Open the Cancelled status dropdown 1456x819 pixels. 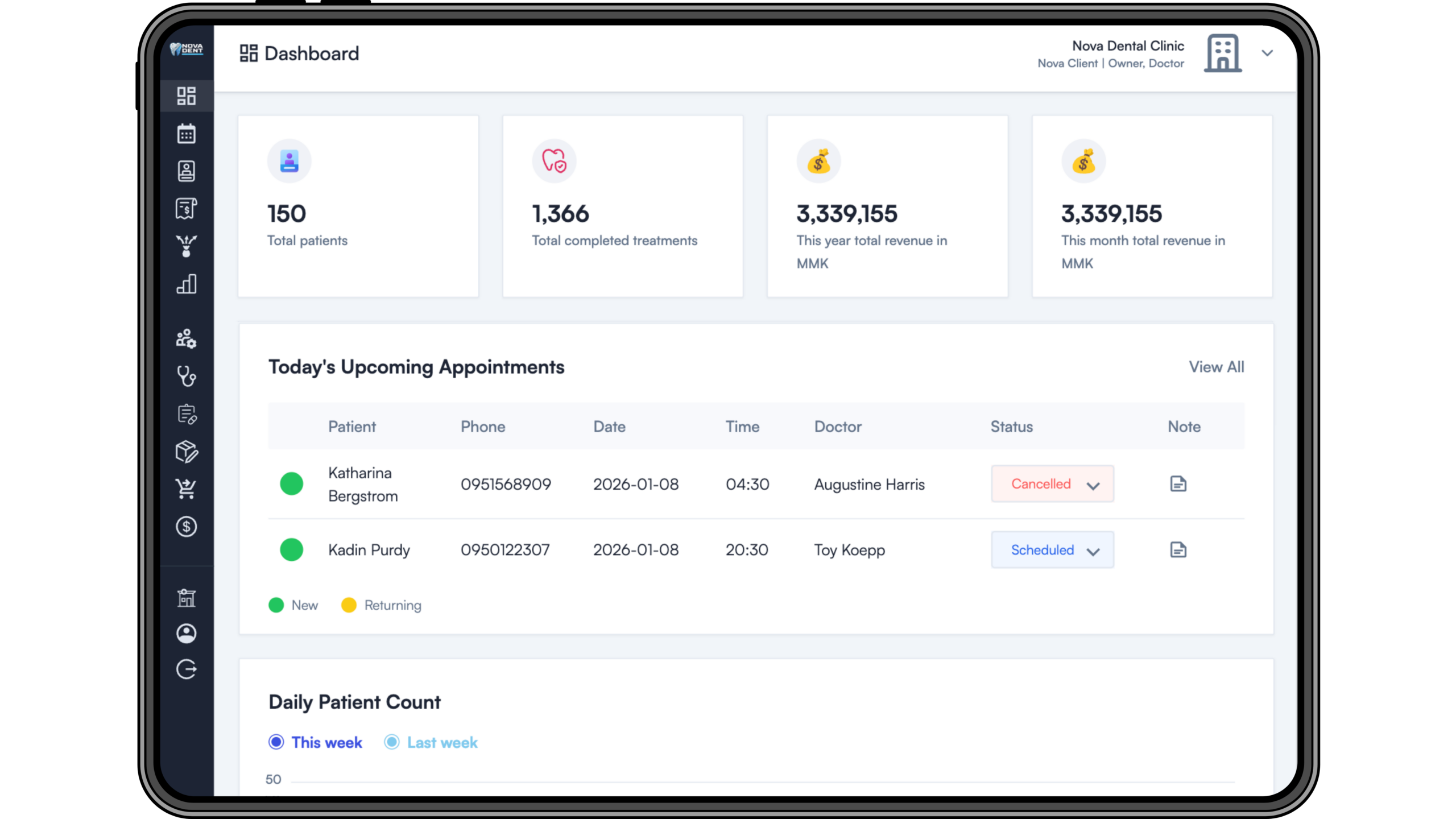pos(1052,484)
